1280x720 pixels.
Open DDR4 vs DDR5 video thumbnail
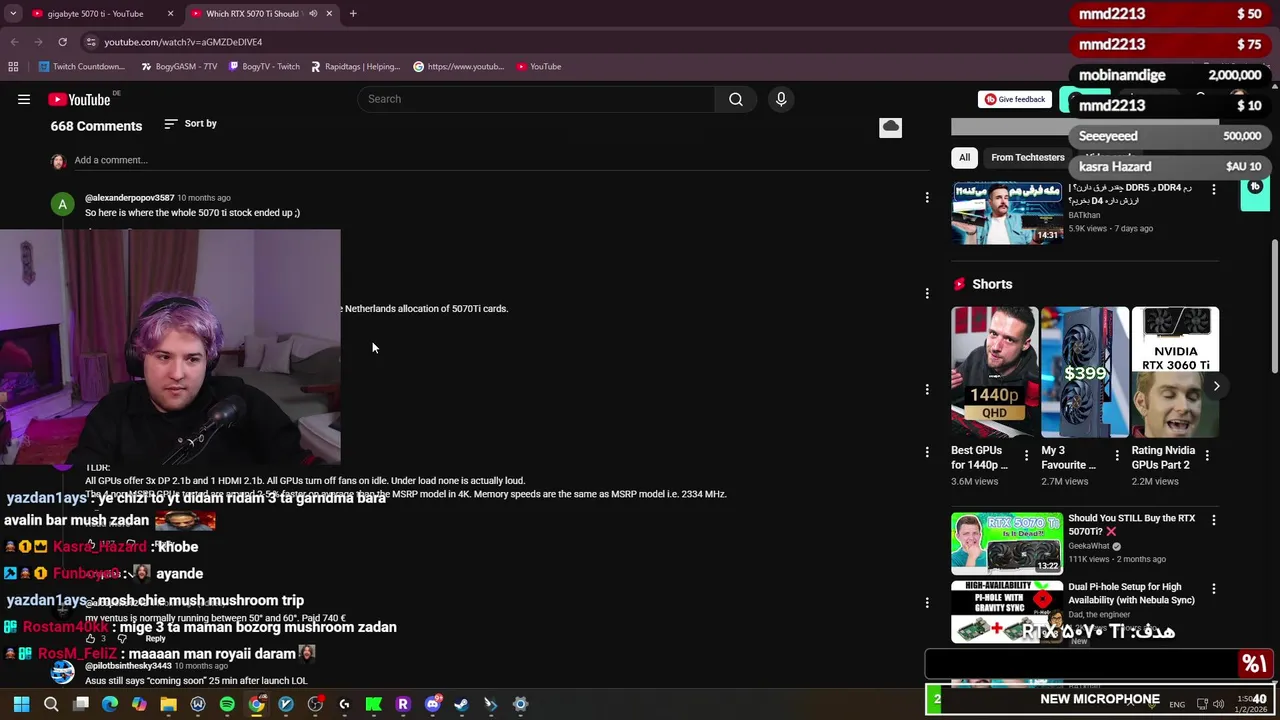click(x=1006, y=212)
